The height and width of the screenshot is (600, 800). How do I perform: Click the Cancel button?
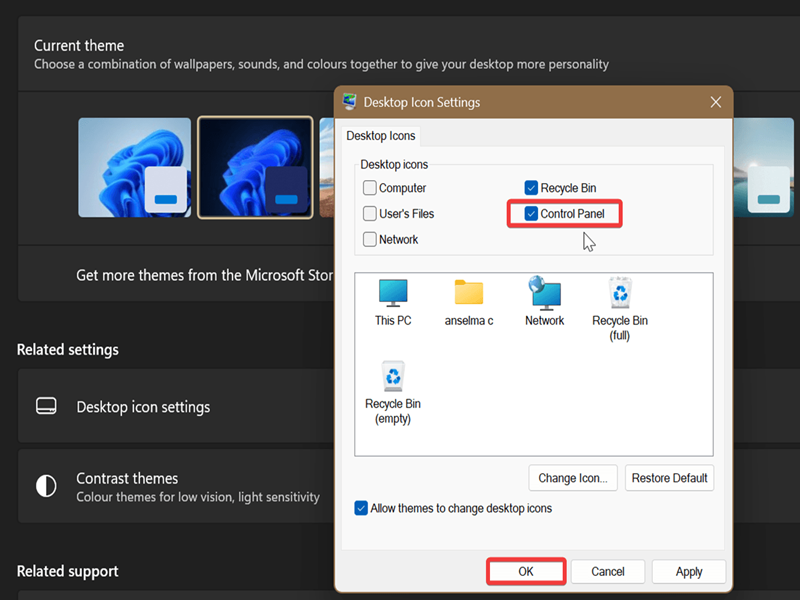pyautogui.click(x=608, y=571)
